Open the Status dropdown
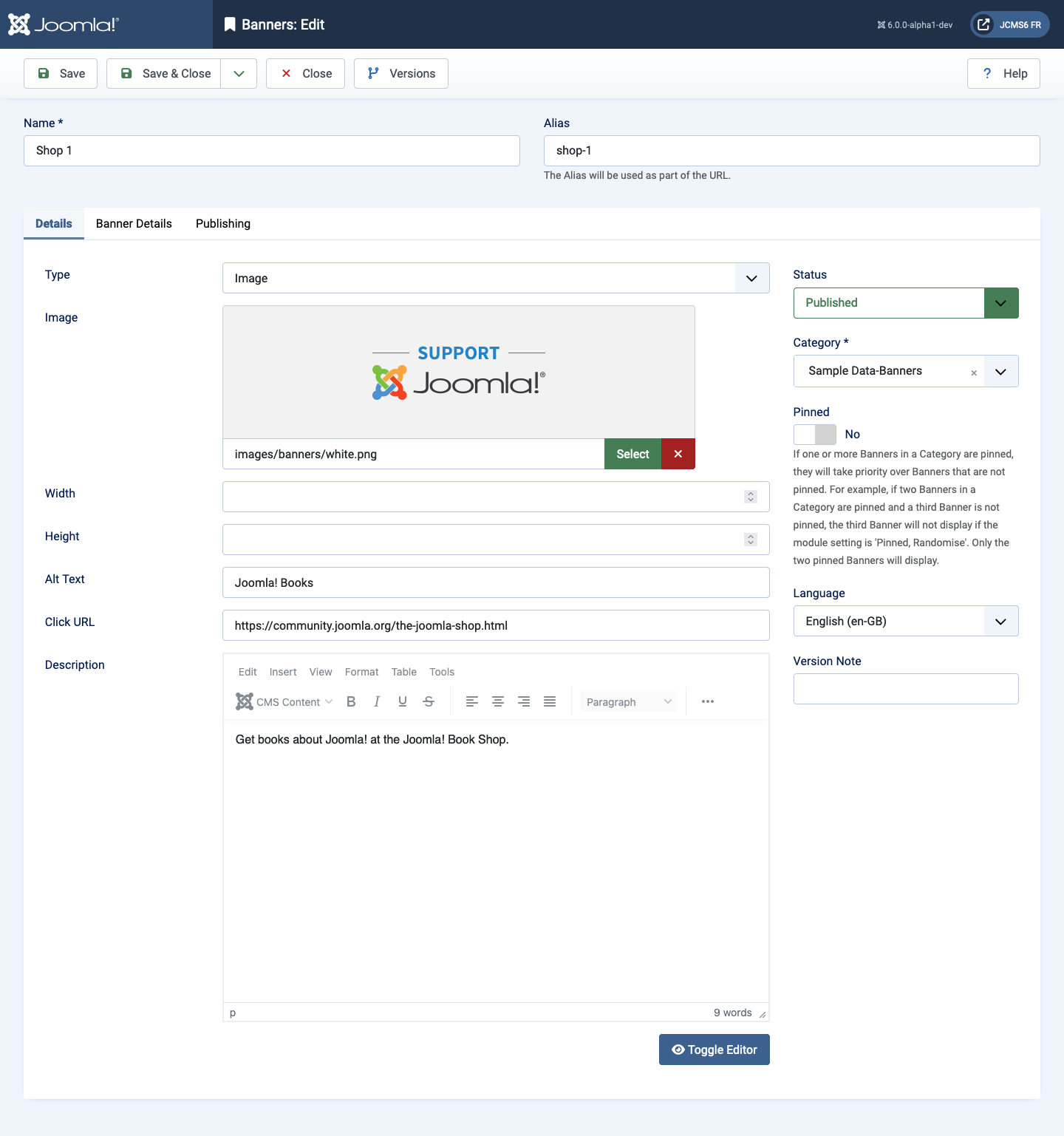This screenshot has width=1064, height=1136. coord(906,303)
